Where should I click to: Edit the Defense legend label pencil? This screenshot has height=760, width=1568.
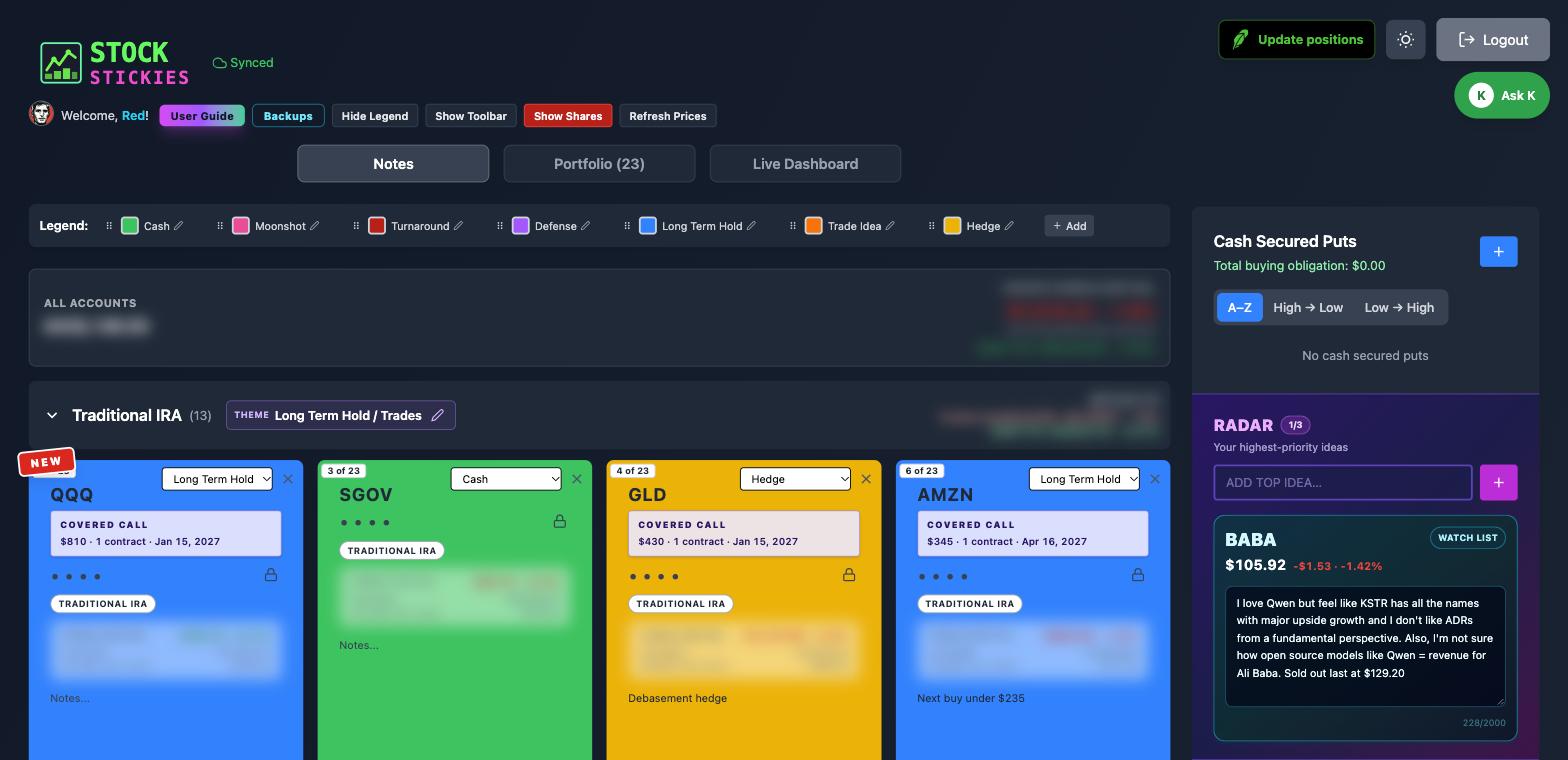(585, 226)
